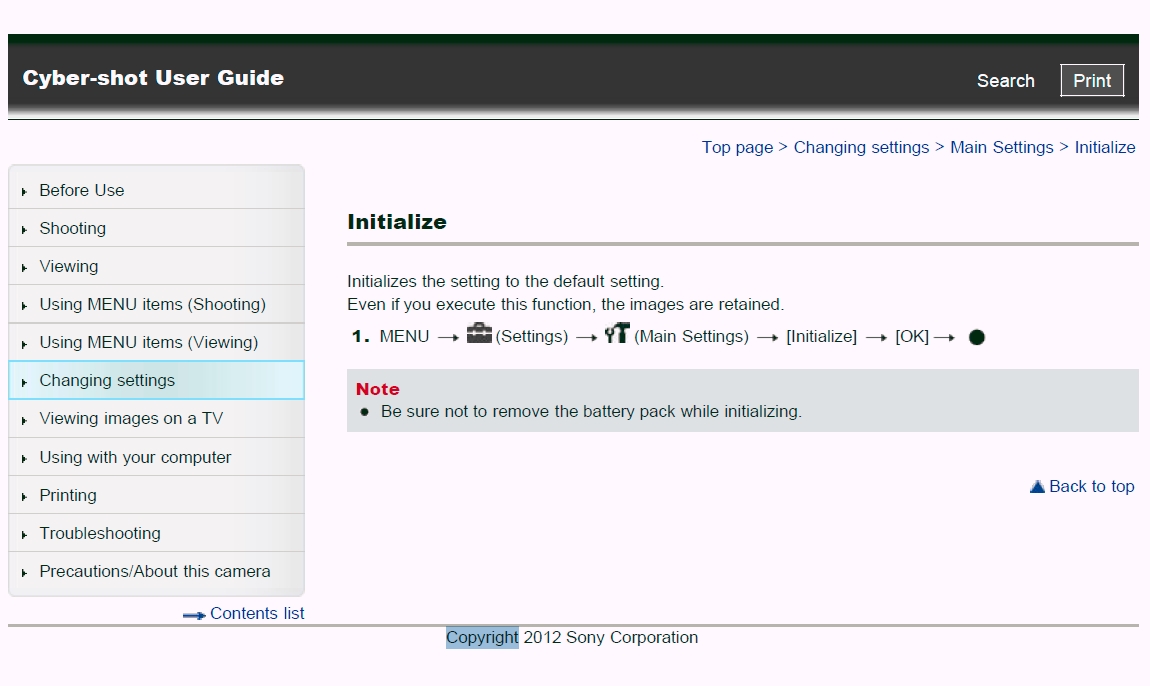This screenshot has height=686, width=1150.
Task: Expand the Before Use section arrow
Action: (24, 191)
